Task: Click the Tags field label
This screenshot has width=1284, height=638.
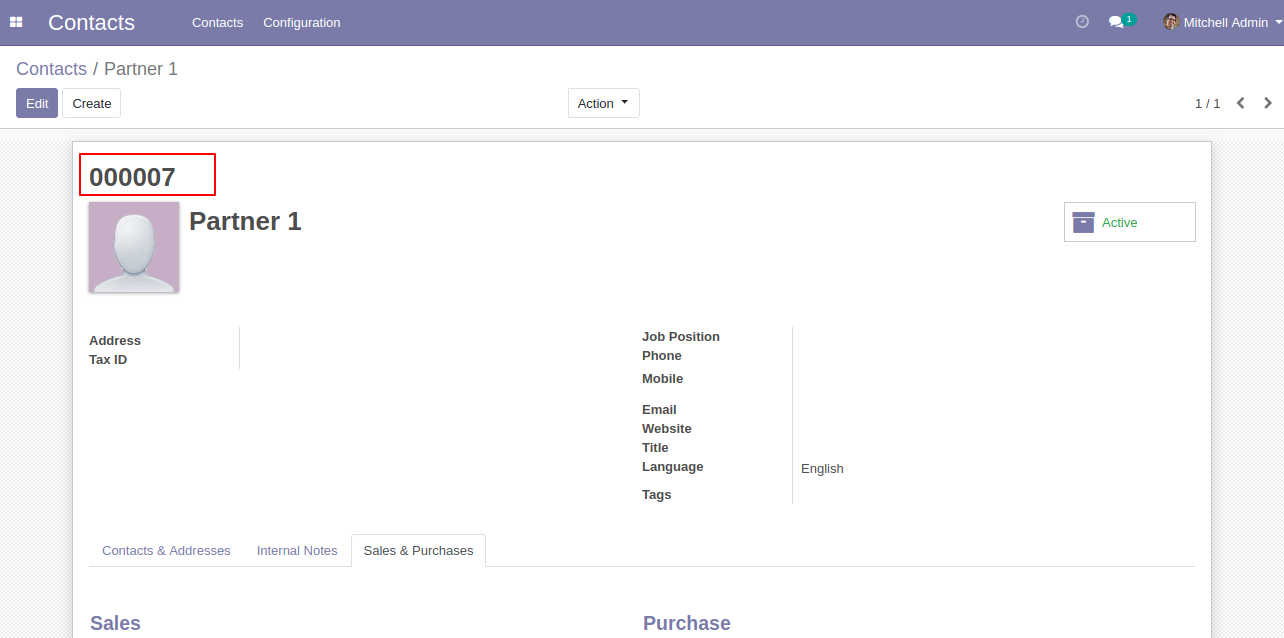Action: pyautogui.click(x=657, y=495)
